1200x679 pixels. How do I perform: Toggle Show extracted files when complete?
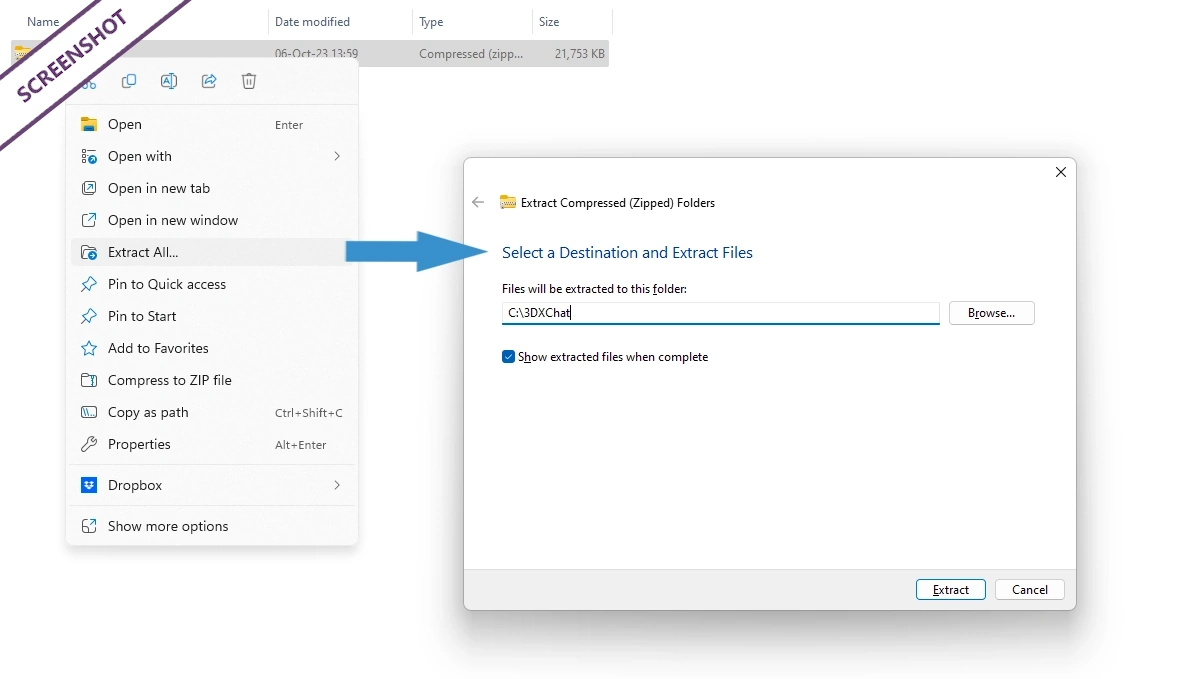pos(508,357)
